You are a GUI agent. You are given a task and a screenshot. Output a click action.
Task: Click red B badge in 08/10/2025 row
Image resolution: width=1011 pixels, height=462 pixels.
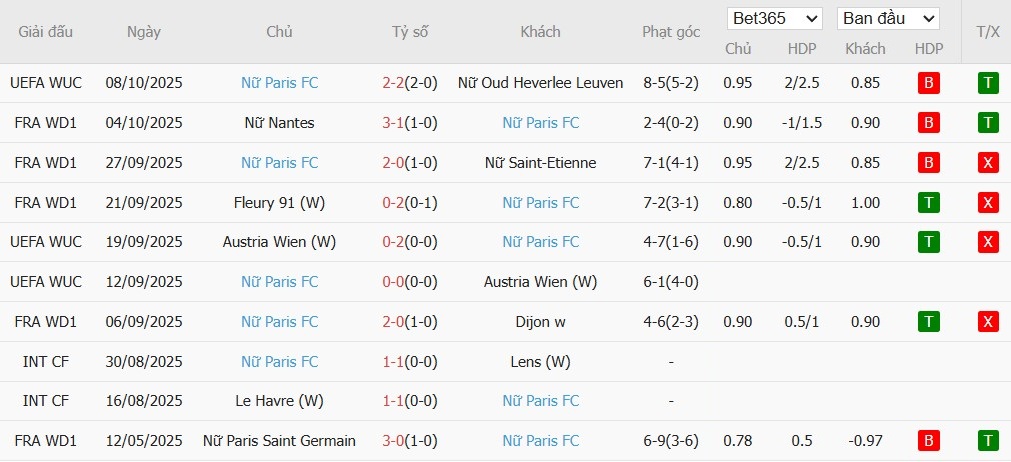point(928,83)
